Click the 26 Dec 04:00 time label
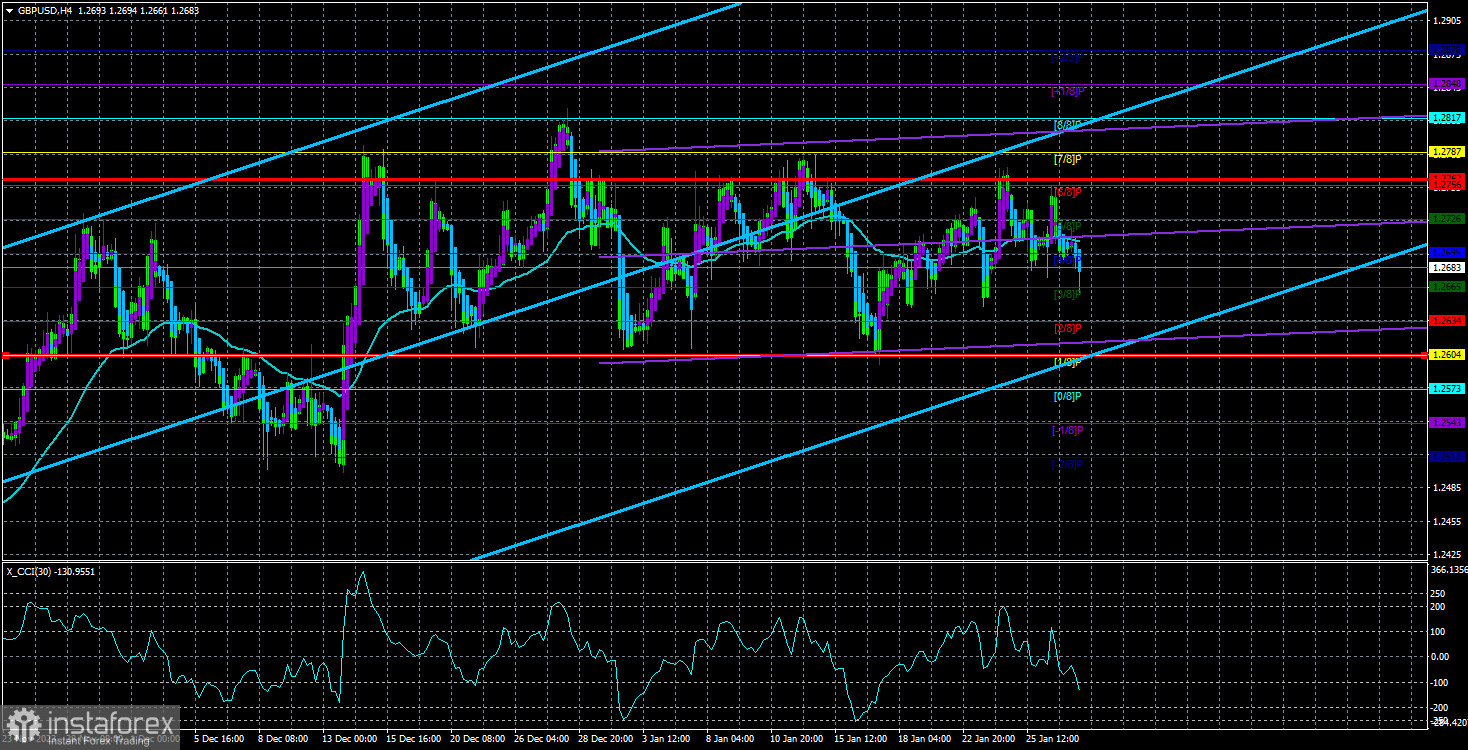 [544, 739]
